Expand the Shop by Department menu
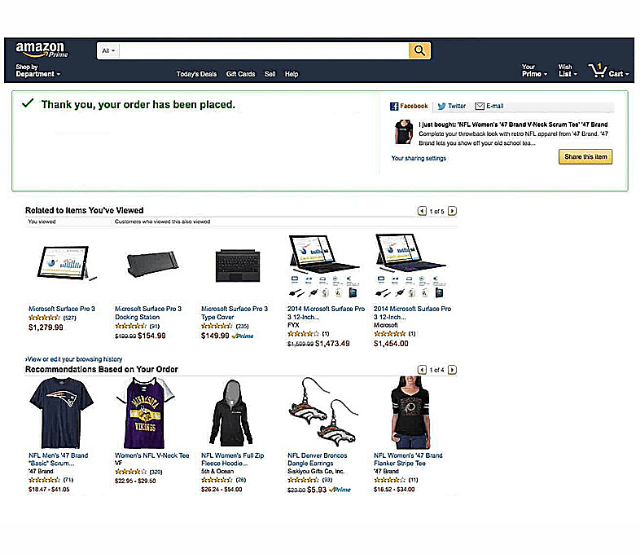Image resolution: width=640 pixels, height=555 pixels. click(38, 70)
